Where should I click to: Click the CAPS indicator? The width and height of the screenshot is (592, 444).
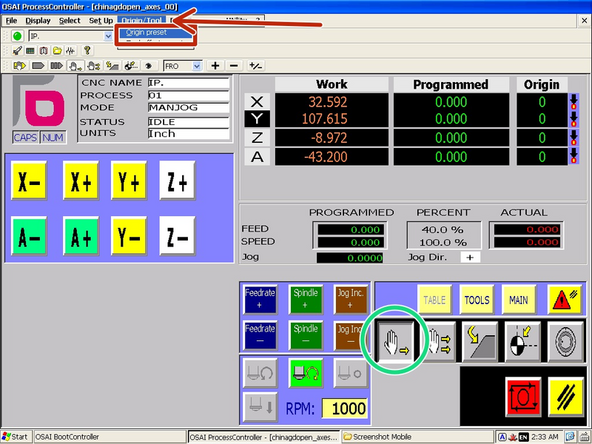point(25,137)
